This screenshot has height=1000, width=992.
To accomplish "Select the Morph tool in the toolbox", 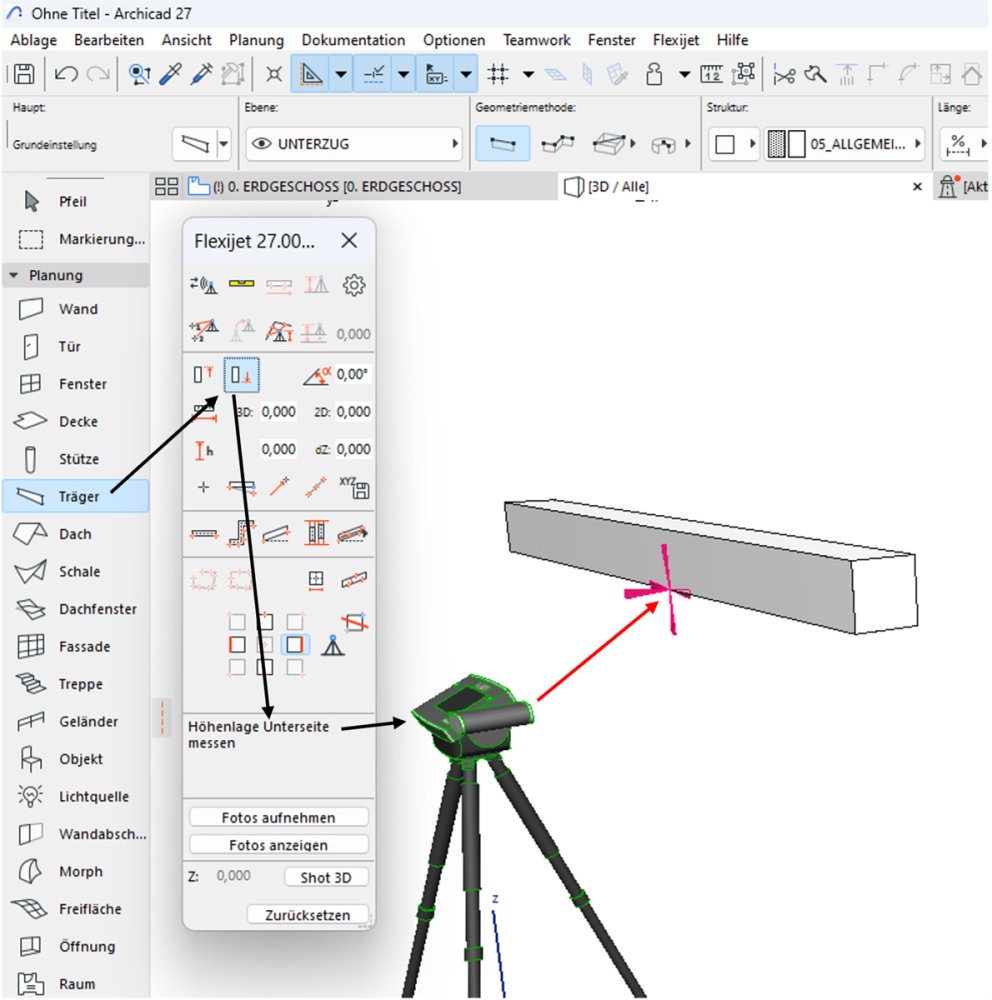I will pyautogui.click(x=76, y=871).
